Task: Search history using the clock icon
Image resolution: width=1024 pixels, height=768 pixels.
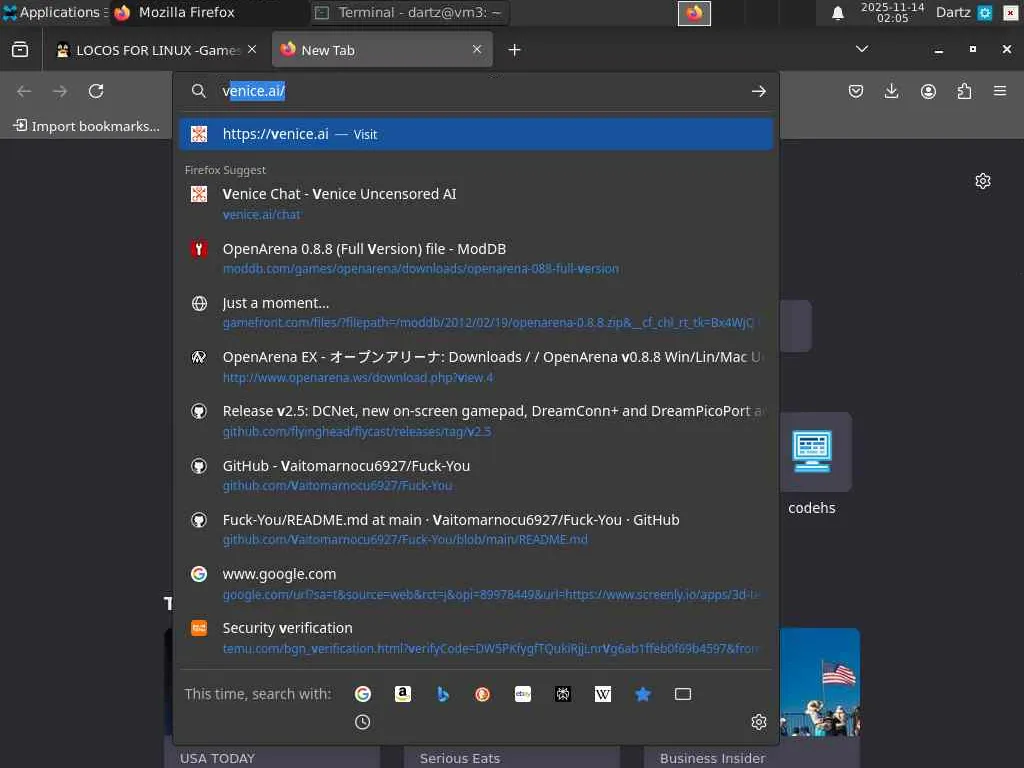Action: [x=362, y=722]
